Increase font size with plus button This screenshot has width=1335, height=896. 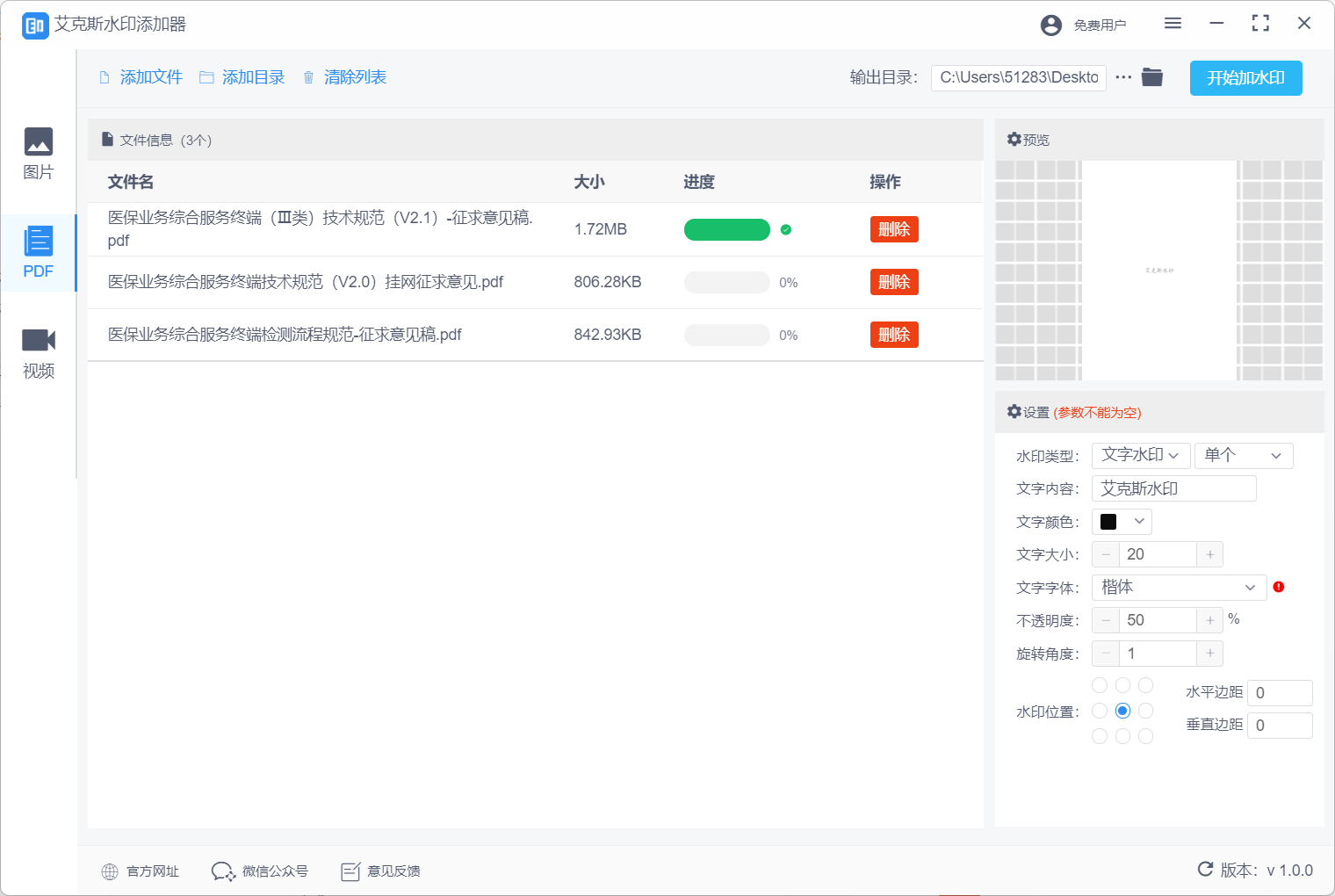point(1210,554)
